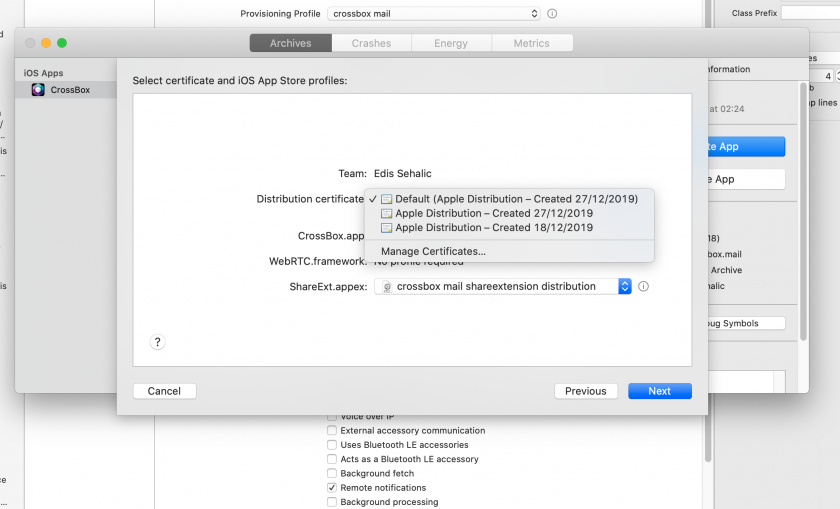Switch to the Energy tab

[x=451, y=43]
